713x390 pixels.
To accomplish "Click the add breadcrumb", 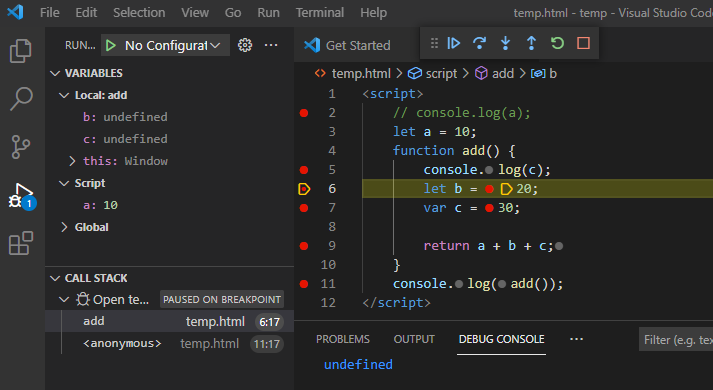I will point(494,74).
